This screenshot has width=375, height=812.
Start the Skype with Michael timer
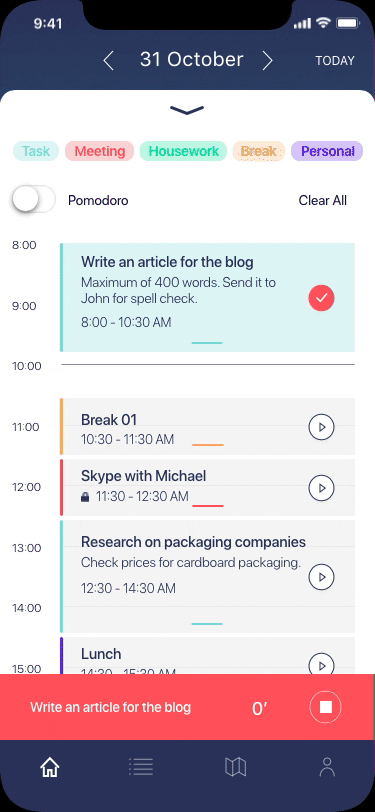pos(321,488)
